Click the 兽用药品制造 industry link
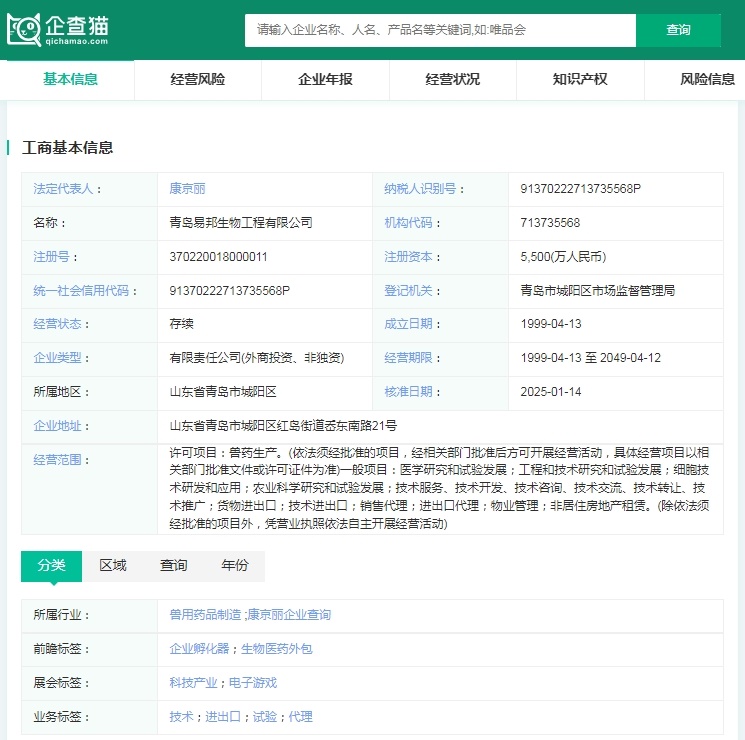 (205, 615)
